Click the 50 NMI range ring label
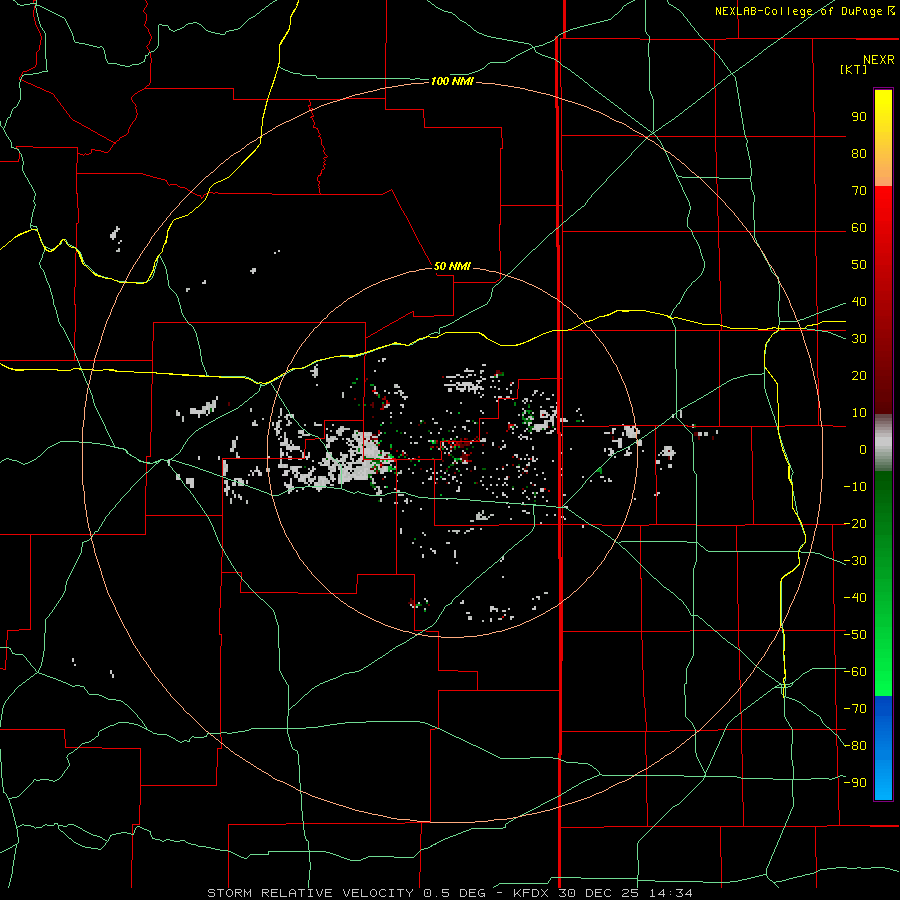 click(452, 266)
